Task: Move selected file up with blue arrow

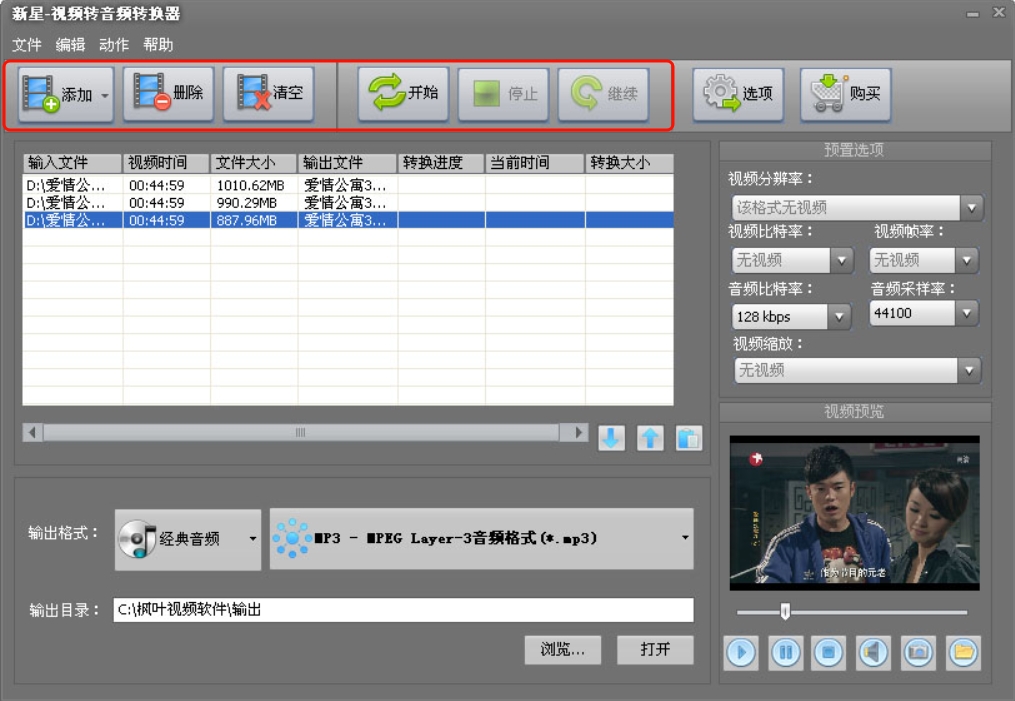Action: click(x=650, y=438)
